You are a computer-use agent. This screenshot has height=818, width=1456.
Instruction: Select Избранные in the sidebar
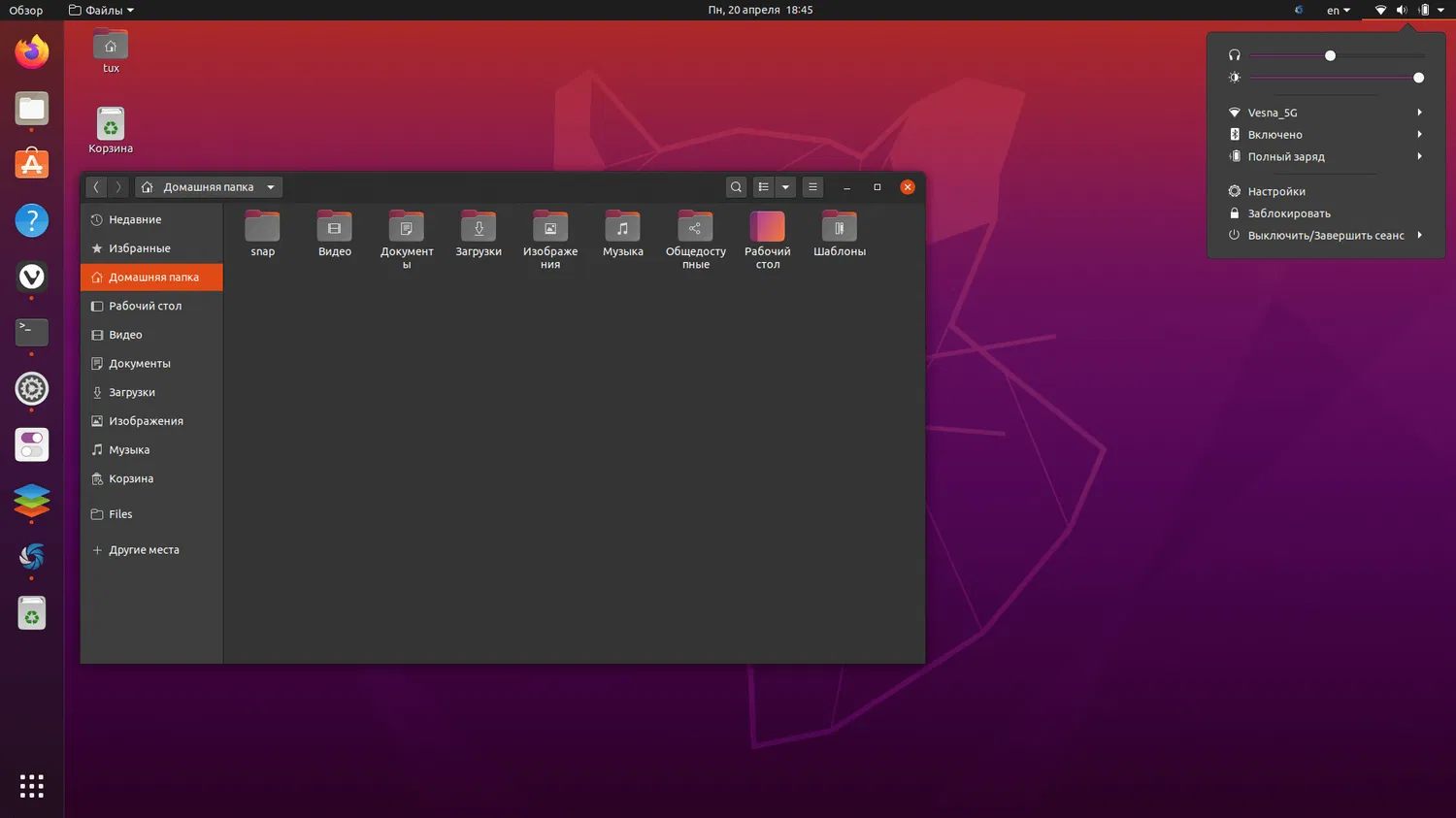139,248
